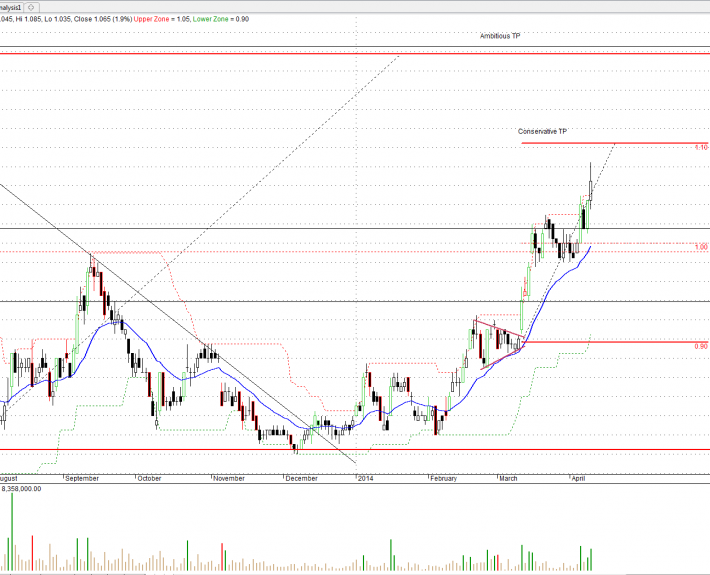The image size is (710, 575).
Task: Click the February label on time axis
Action: pos(444,479)
